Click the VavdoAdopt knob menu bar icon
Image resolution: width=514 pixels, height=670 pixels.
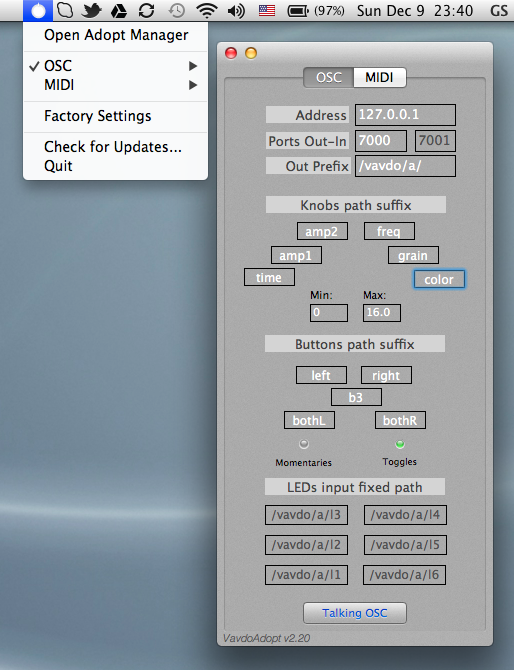[x=38, y=10]
